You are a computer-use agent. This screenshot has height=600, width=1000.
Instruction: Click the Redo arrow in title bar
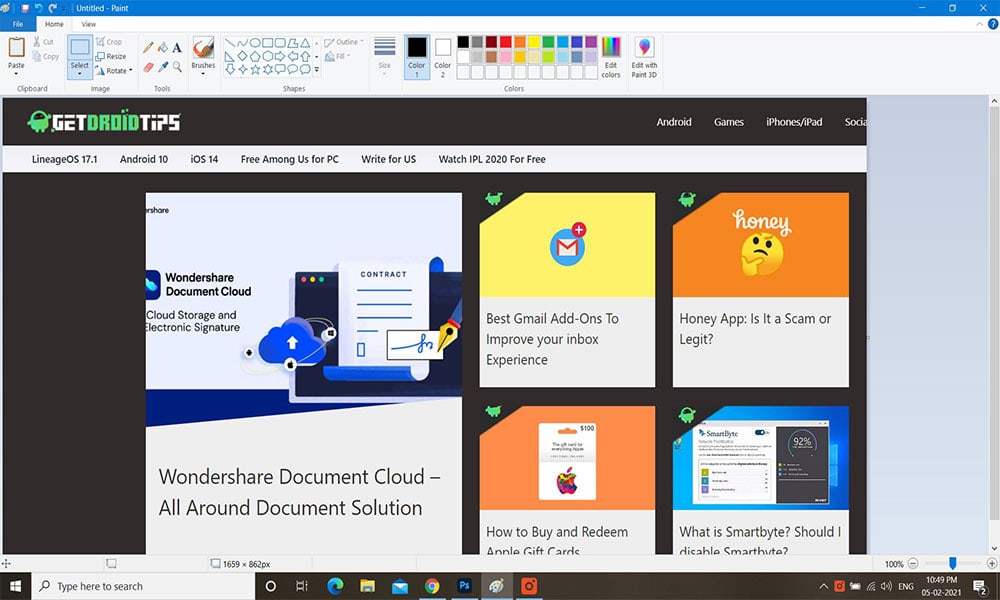tap(52, 8)
